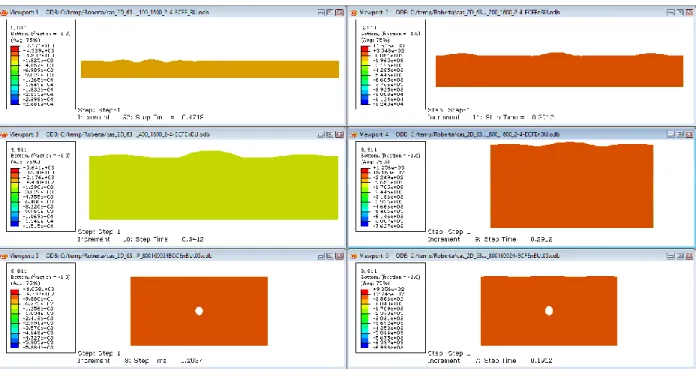Image resolution: width=696 pixels, height=369 pixels.
Task: Close Viewport 3
Action: pos(340,134)
